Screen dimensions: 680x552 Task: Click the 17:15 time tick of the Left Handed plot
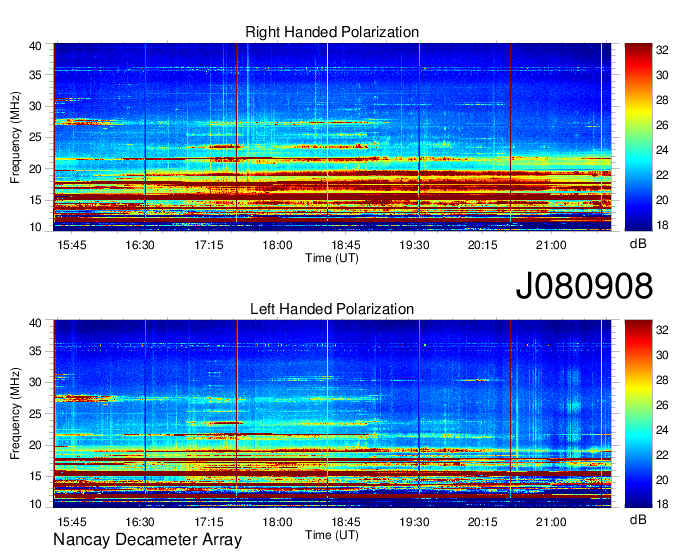[x=209, y=522]
